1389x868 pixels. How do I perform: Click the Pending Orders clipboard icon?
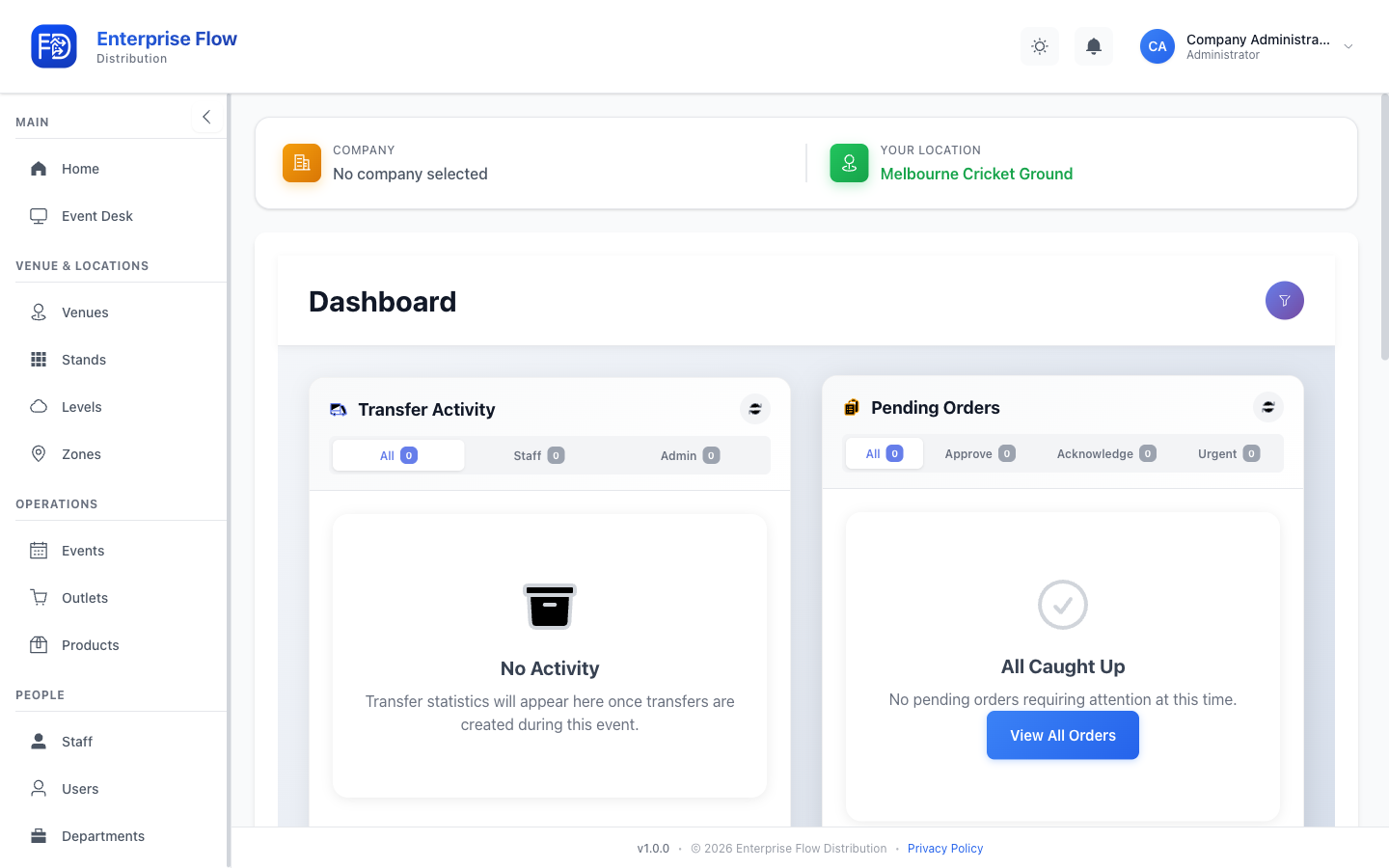click(x=852, y=408)
